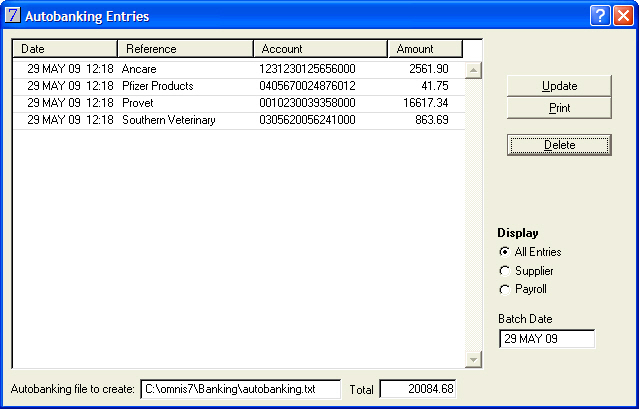Sort by the Date column header
Viewport: 639px width, 409px height.
(x=65, y=49)
